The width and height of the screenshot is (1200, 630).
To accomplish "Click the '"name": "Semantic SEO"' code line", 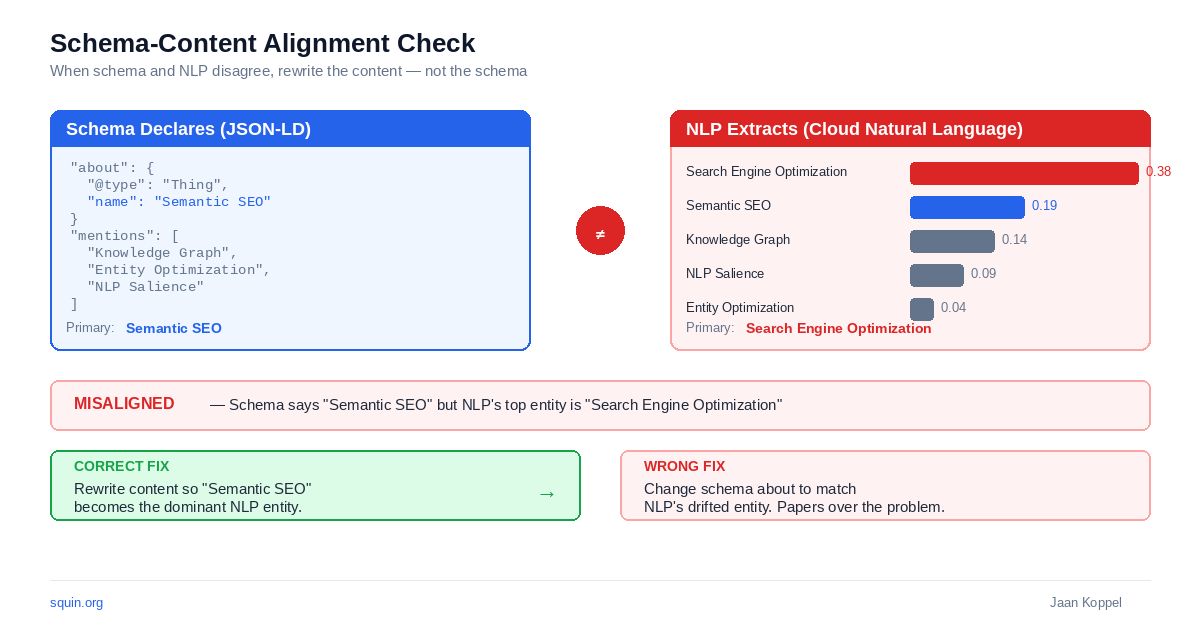I will click(x=179, y=202).
